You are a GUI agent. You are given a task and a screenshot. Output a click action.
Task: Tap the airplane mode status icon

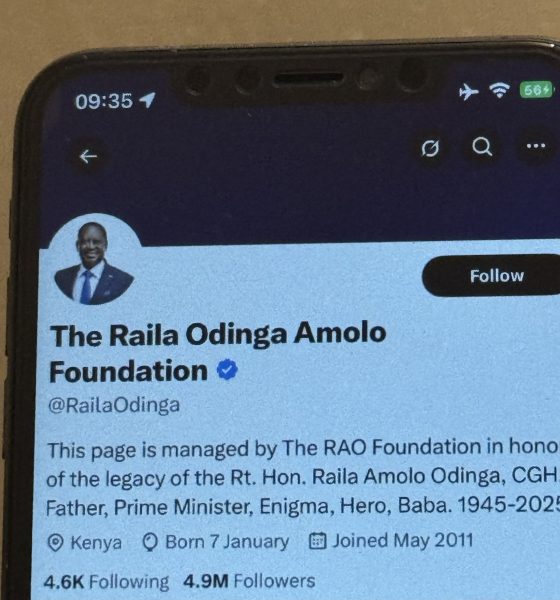[468, 92]
